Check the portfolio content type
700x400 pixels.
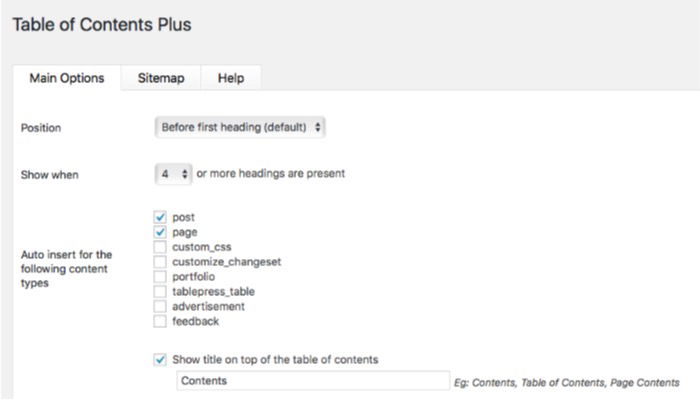tap(160, 276)
